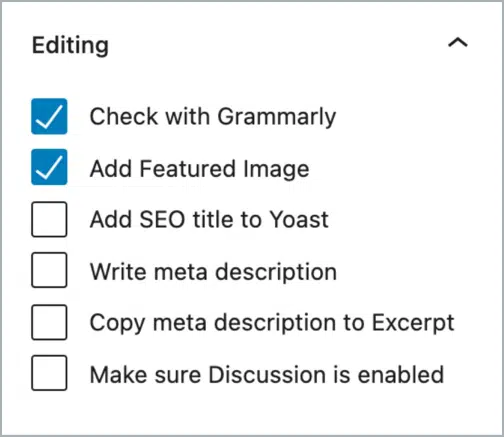Click the Make sure Discussion is enabled label
Image resolution: width=504 pixels, height=437 pixels.
[x=267, y=375]
